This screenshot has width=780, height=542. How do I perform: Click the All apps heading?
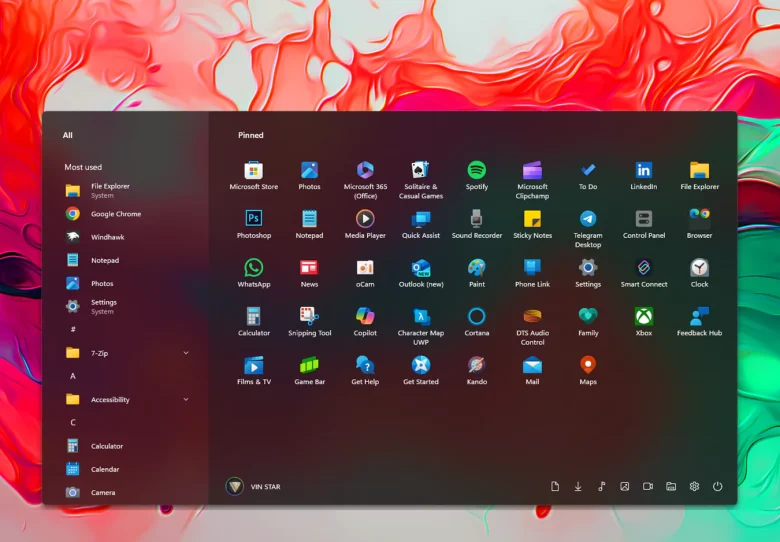coord(68,135)
